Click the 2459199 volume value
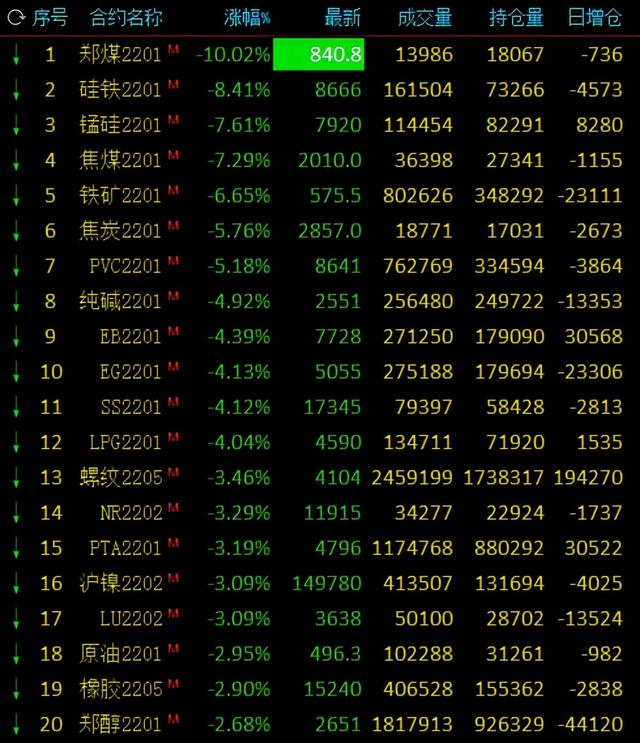 coord(412,477)
